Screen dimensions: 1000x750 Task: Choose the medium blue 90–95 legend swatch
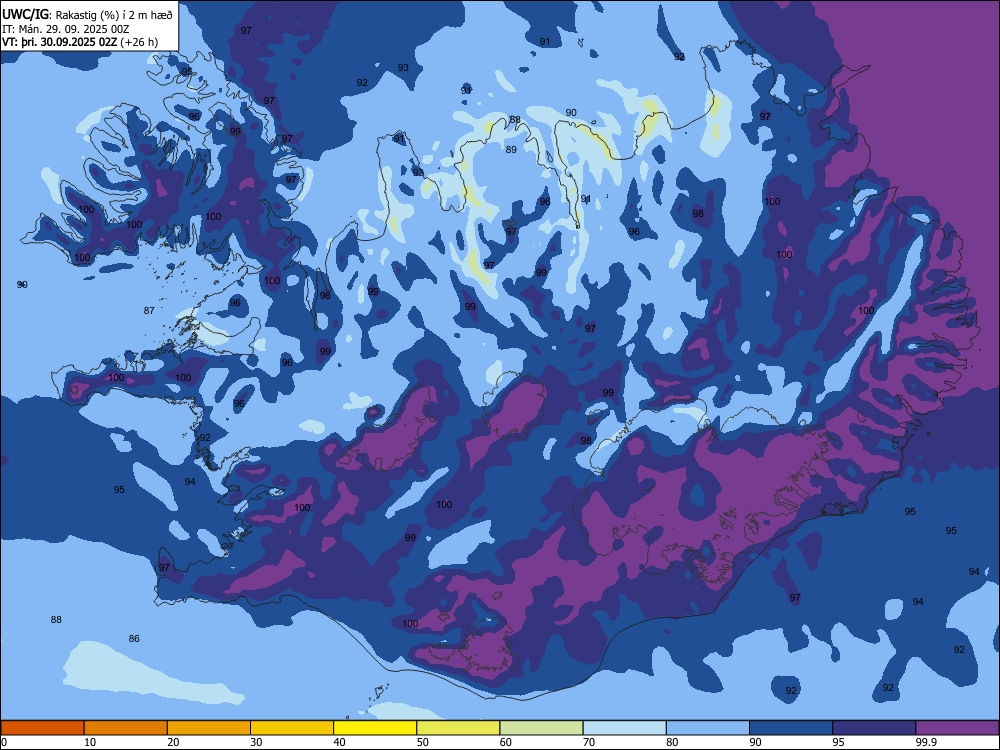[791, 728]
